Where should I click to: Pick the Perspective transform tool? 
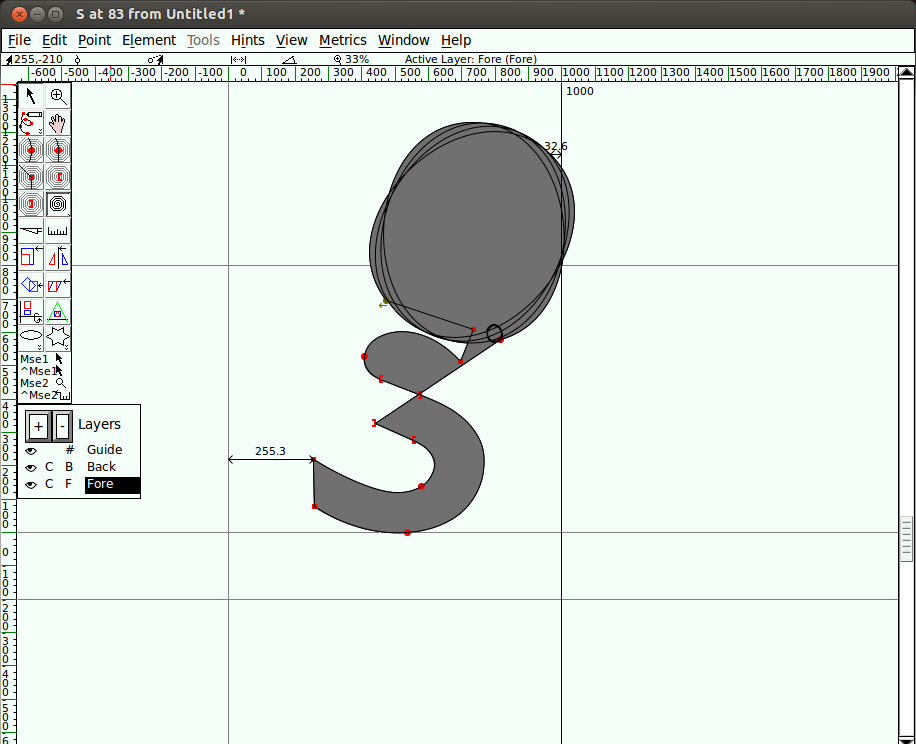tap(59, 312)
